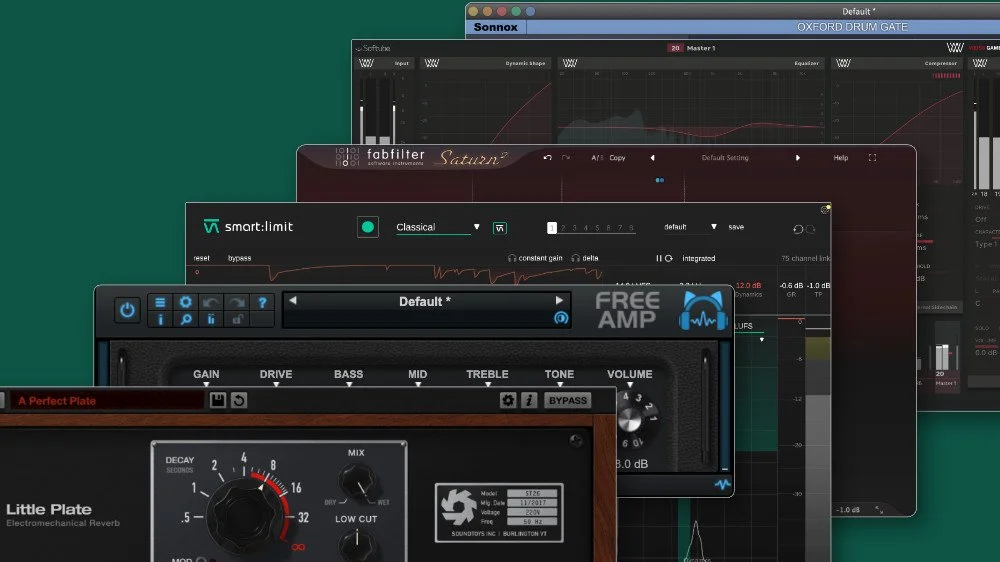The height and width of the screenshot is (562, 1000).
Task: Select state 6 in smart:limit
Action: 608,227
